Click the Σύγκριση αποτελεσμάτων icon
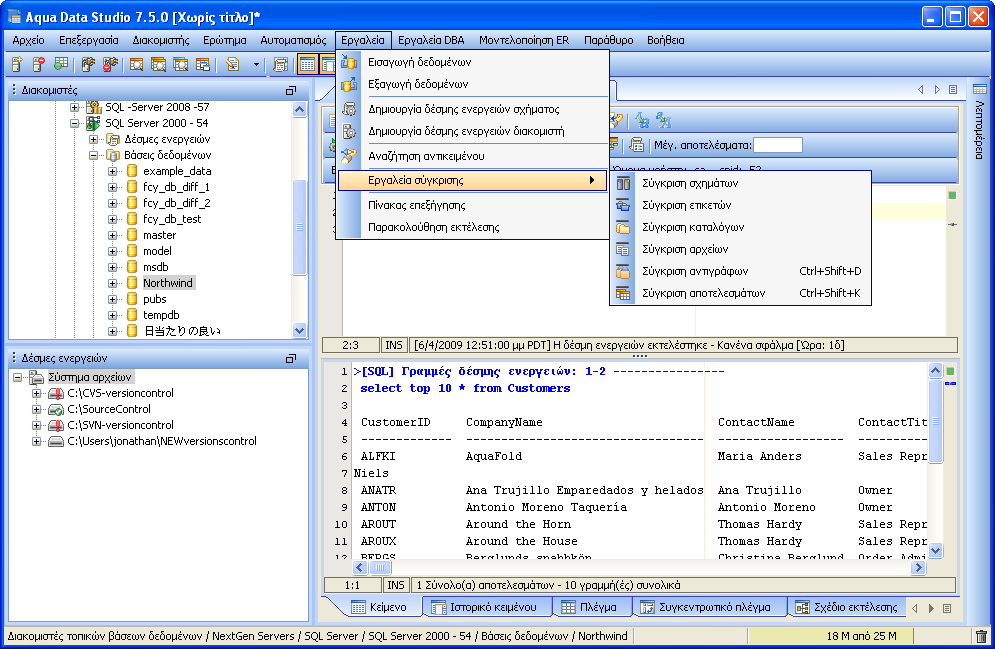995x649 pixels. pos(623,293)
